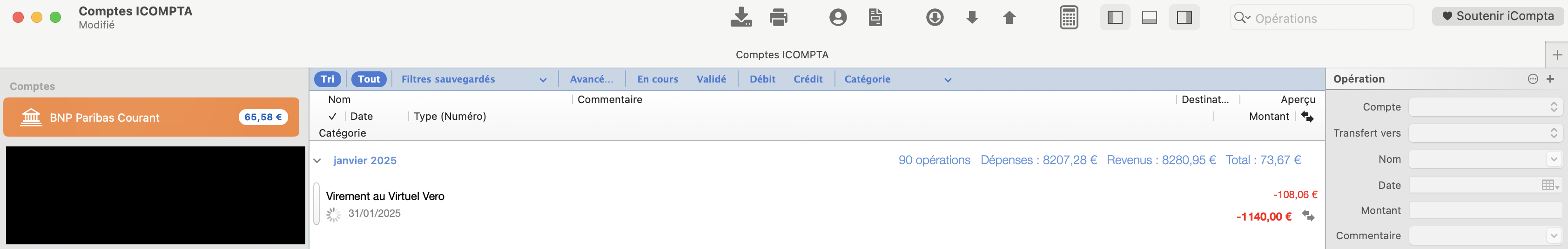Open the user profile icon

838,17
